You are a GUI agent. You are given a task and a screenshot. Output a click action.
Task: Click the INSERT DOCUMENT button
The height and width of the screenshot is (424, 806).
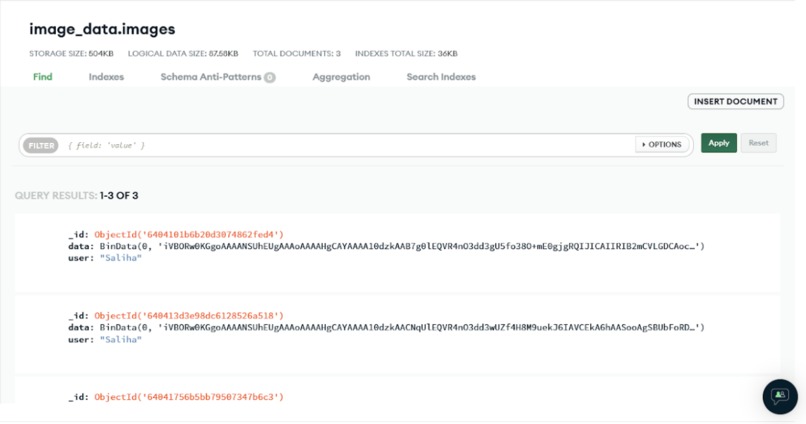736,101
